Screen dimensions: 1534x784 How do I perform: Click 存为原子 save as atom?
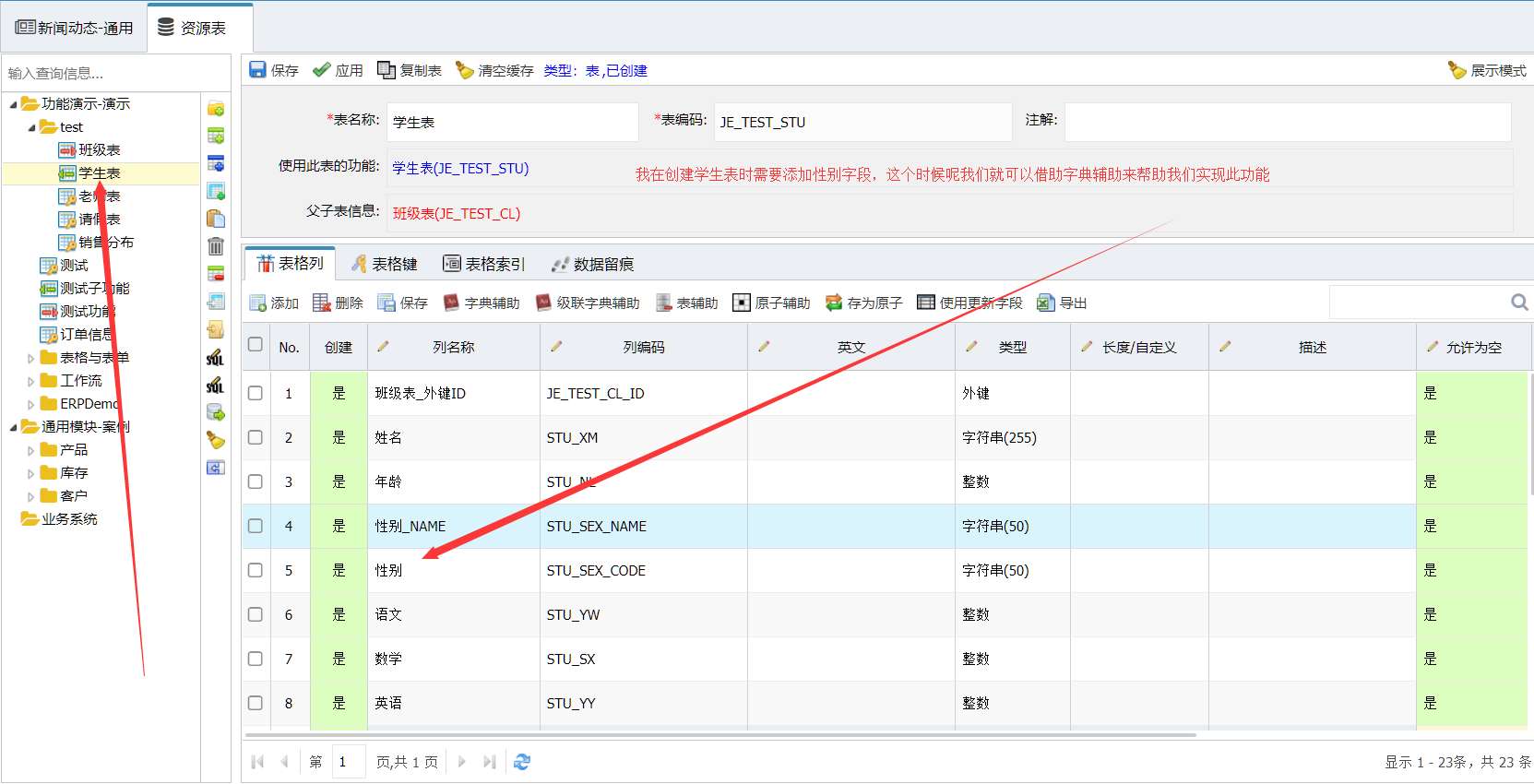click(863, 303)
